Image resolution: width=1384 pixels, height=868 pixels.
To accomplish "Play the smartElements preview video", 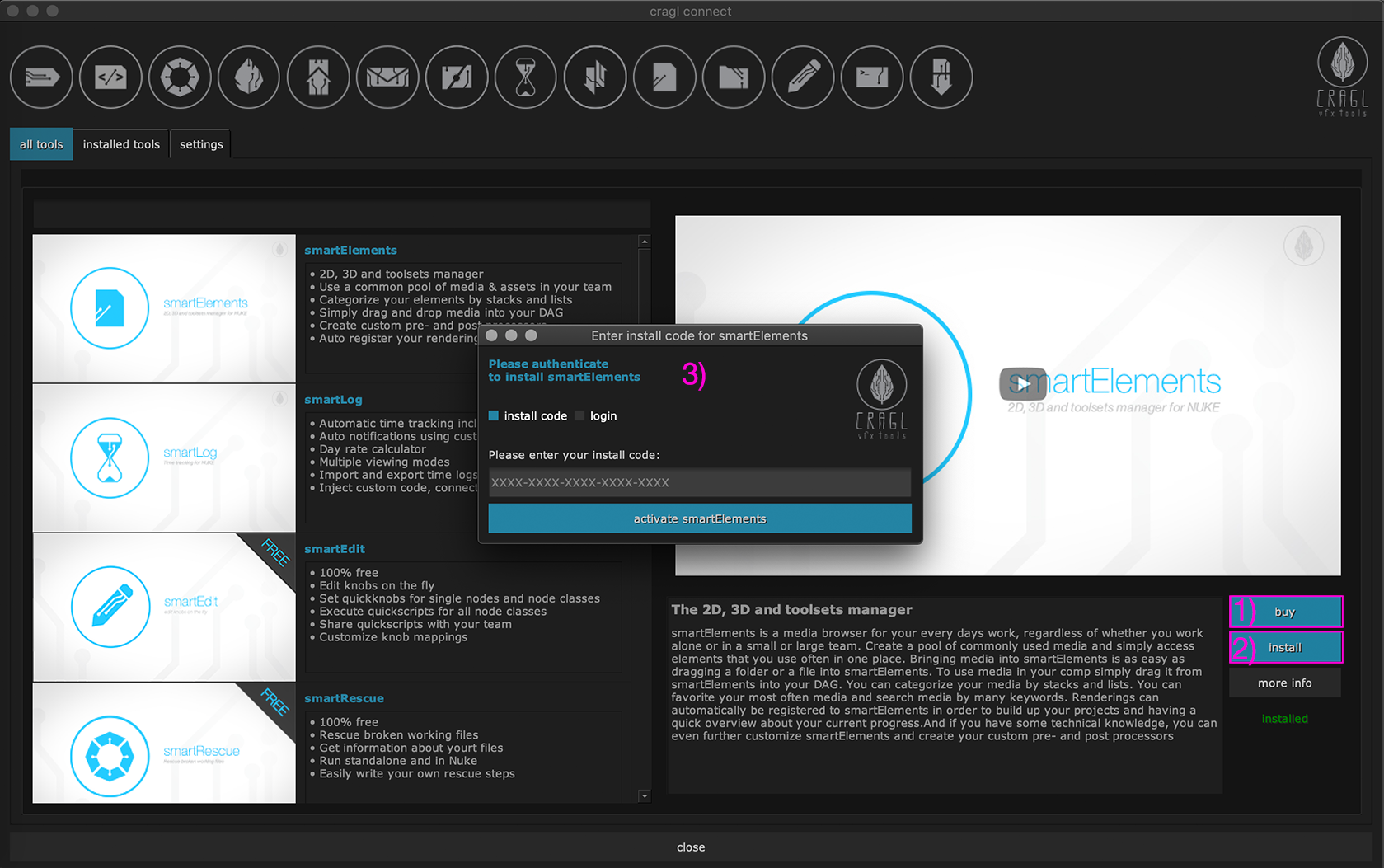I will click(x=1022, y=384).
